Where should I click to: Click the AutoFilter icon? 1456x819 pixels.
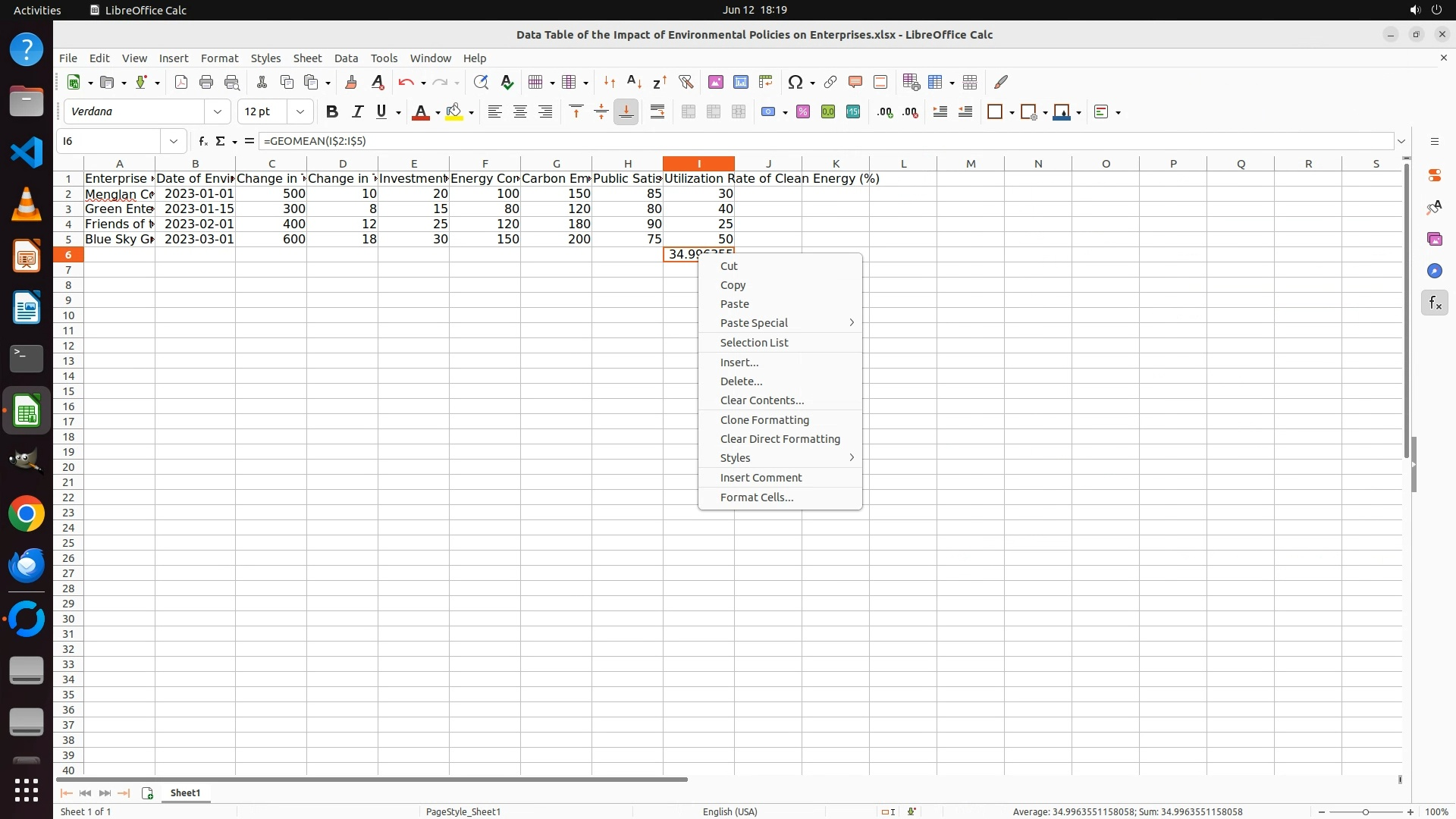[x=686, y=82]
